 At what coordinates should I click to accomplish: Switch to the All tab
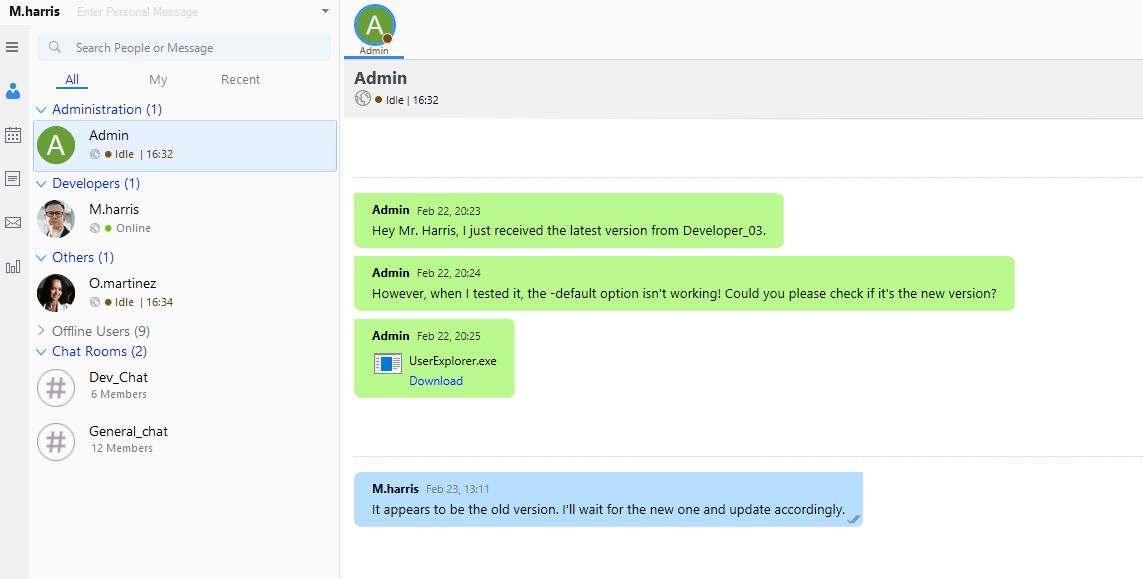(71, 79)
